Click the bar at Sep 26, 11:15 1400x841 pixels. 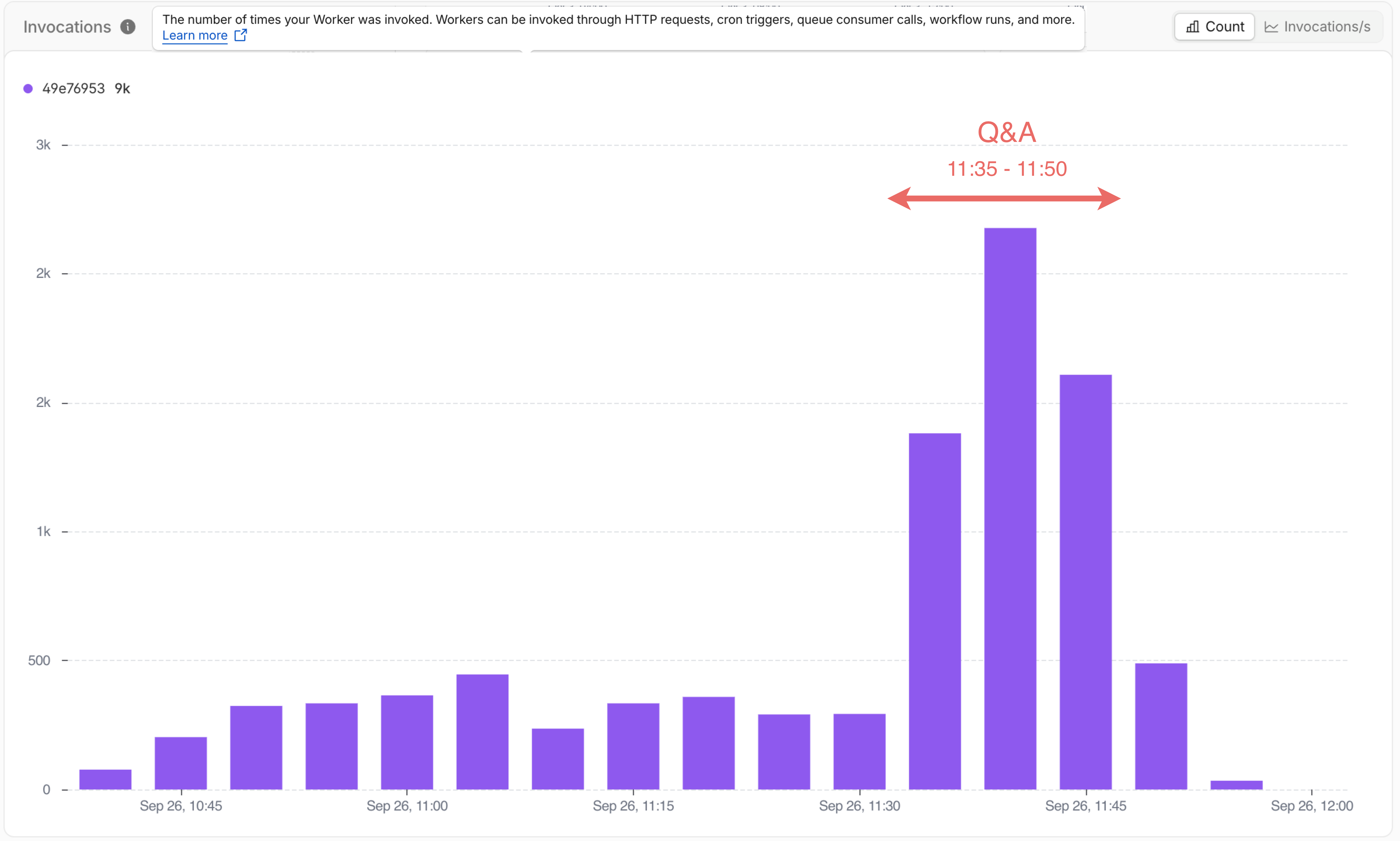click(x=633, y=746)
